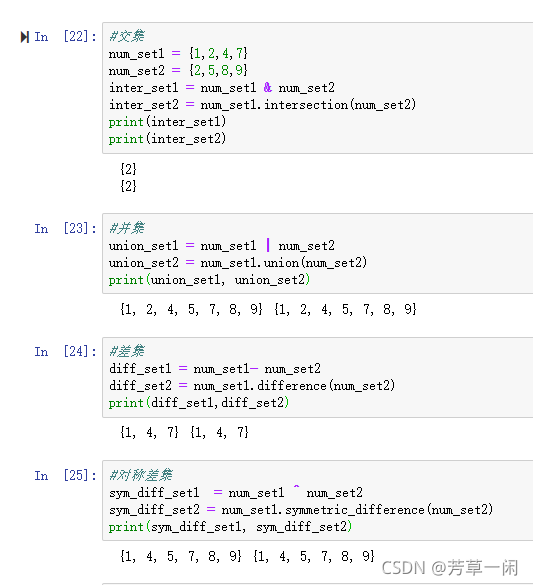
Task: Click the In [23] prompt label
Action: tap(65, 228)
